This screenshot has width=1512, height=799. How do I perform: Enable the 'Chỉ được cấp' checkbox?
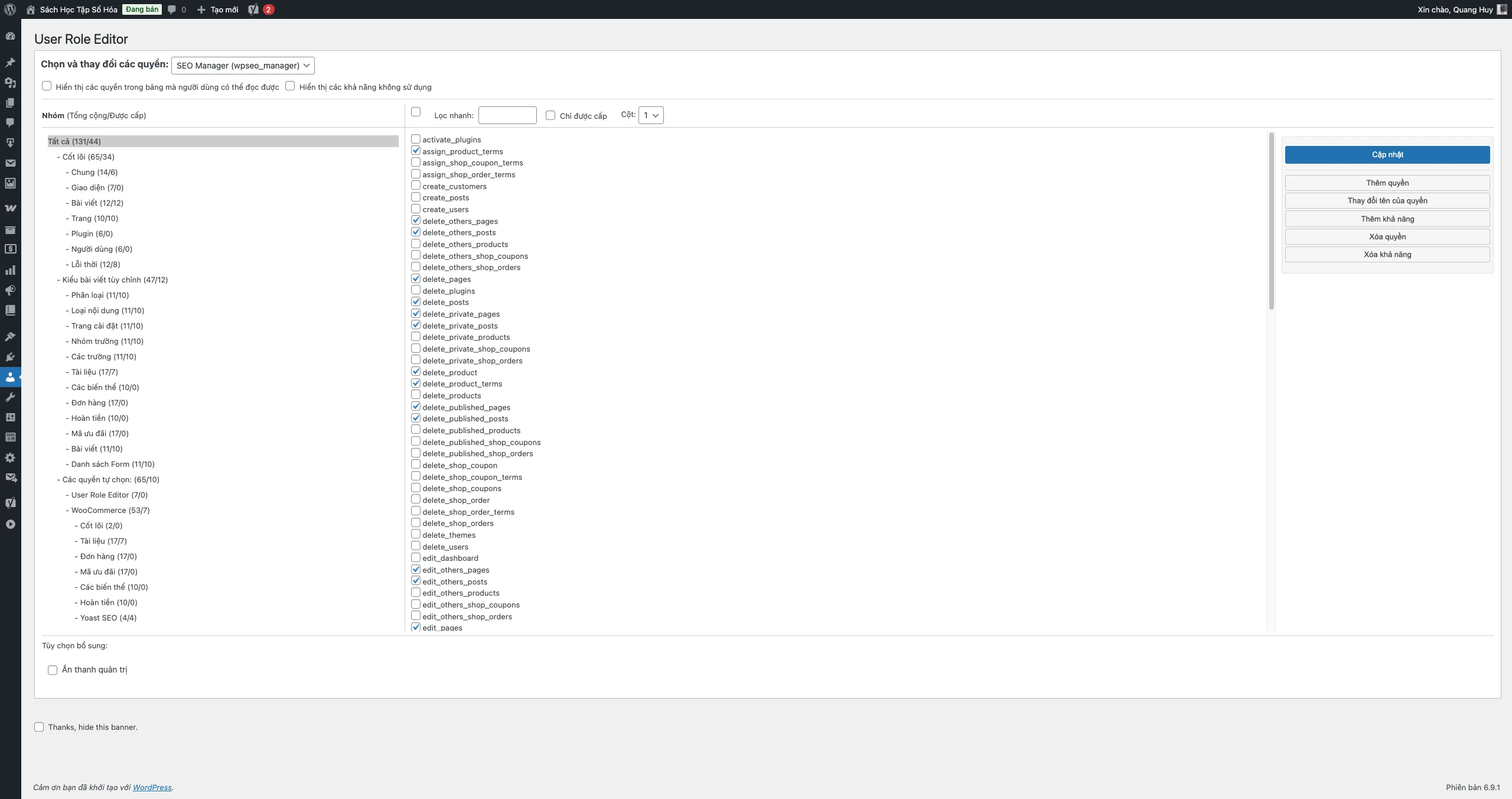(550, 115)
